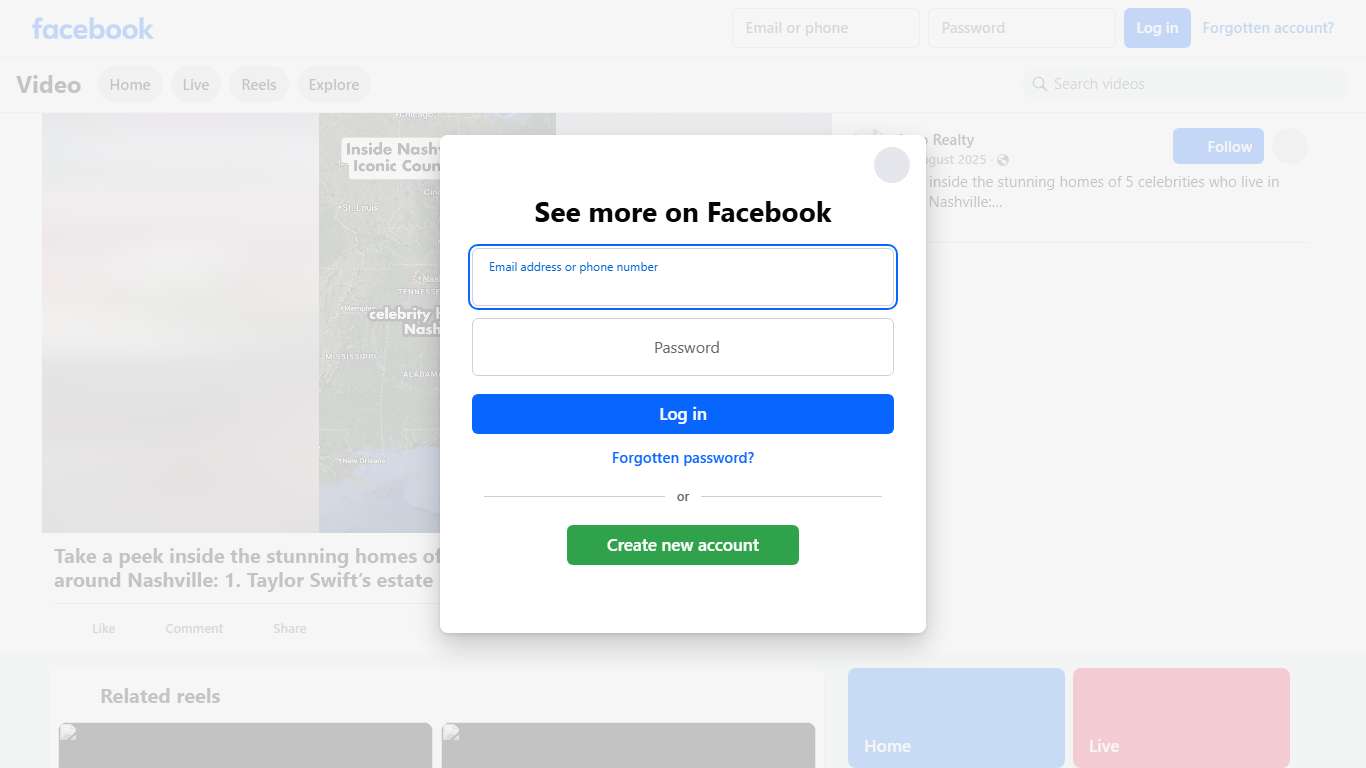
Task: Open the Forgotten password? link
Action: (683, 458)
